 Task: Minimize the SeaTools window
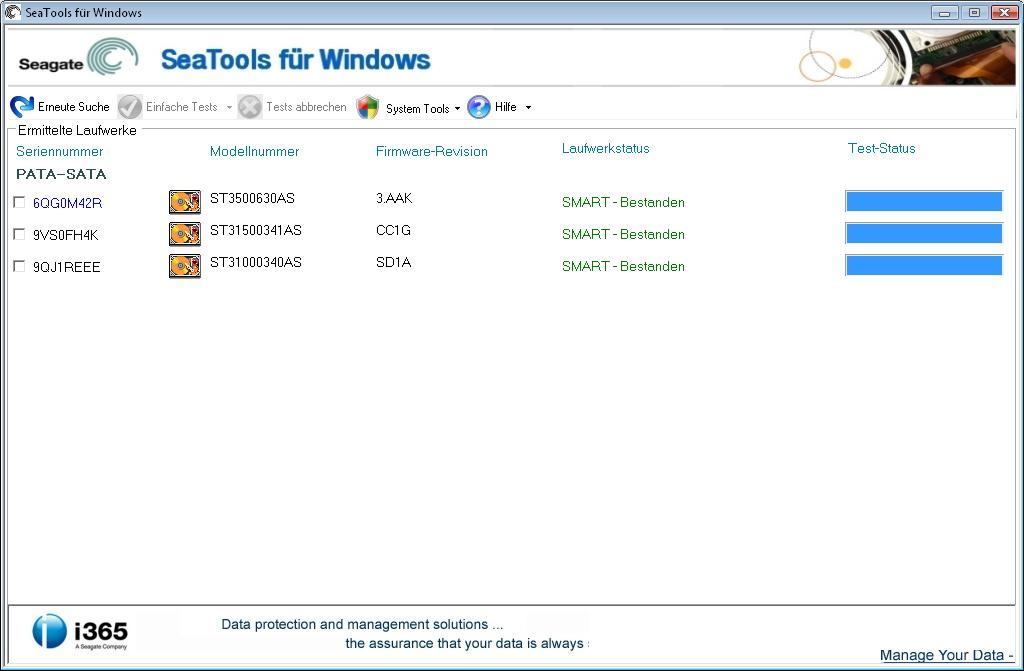coord(944,12)
